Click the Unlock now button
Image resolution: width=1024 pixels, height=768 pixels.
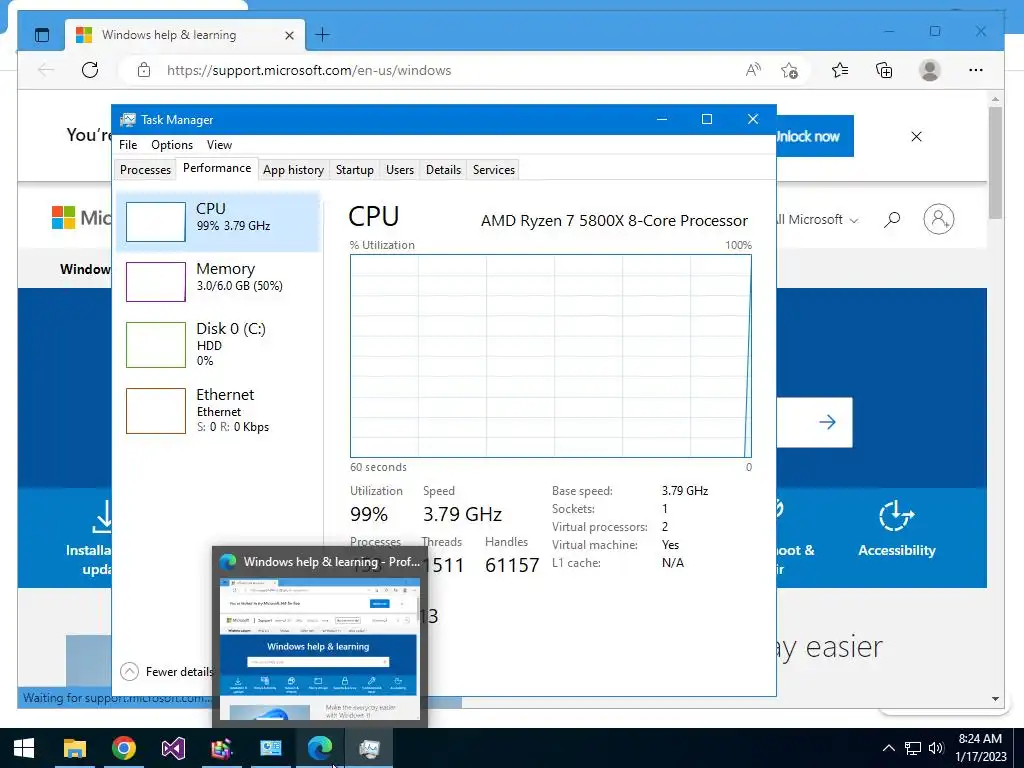pos(814,136)
